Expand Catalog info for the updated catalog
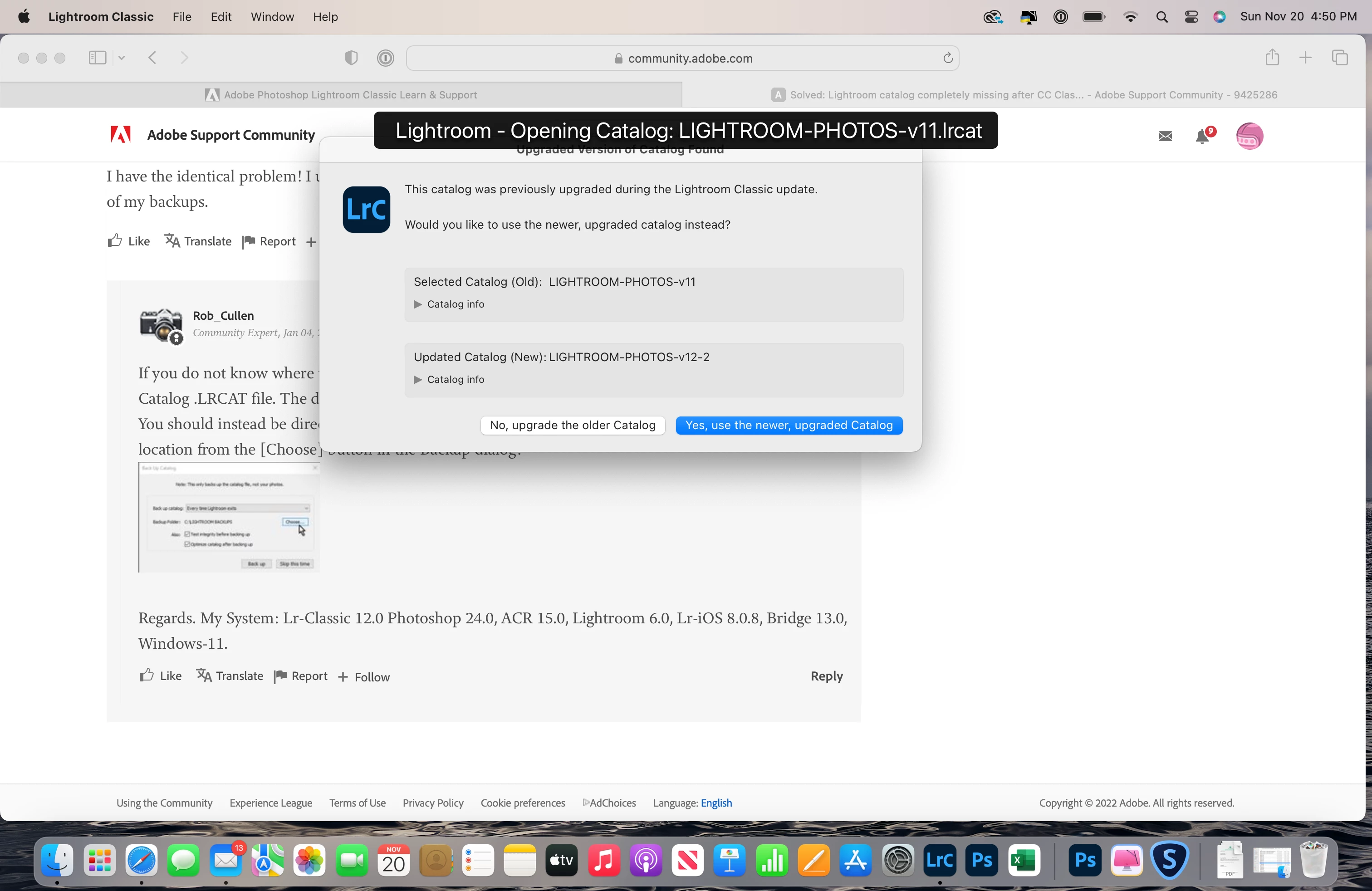1372x891 pixels. 418,380
